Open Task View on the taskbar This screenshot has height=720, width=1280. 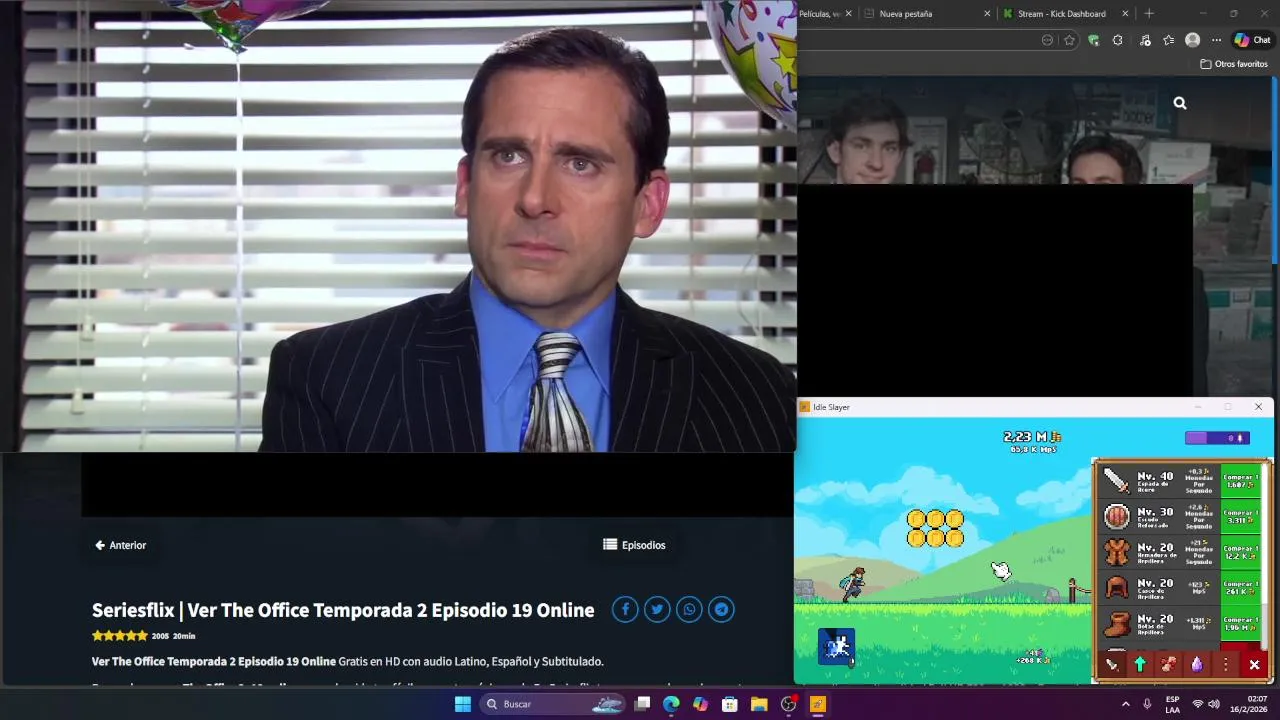pos(643,704)
